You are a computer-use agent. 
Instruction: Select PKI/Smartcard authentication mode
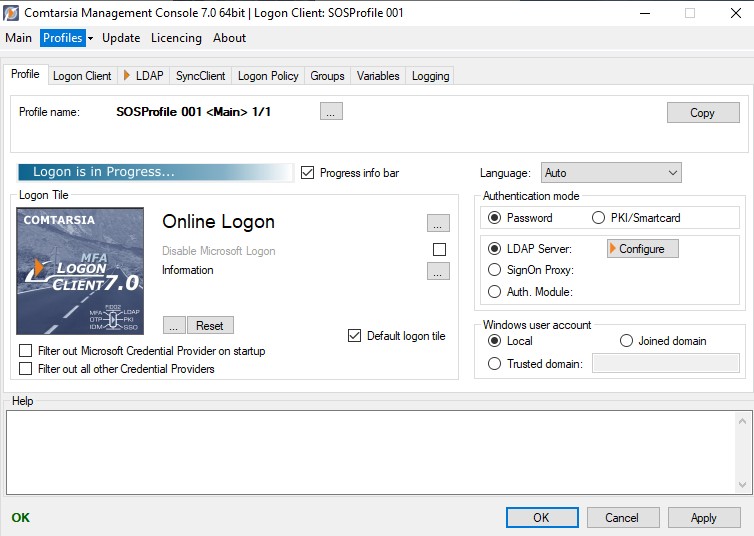coord(598,218)
